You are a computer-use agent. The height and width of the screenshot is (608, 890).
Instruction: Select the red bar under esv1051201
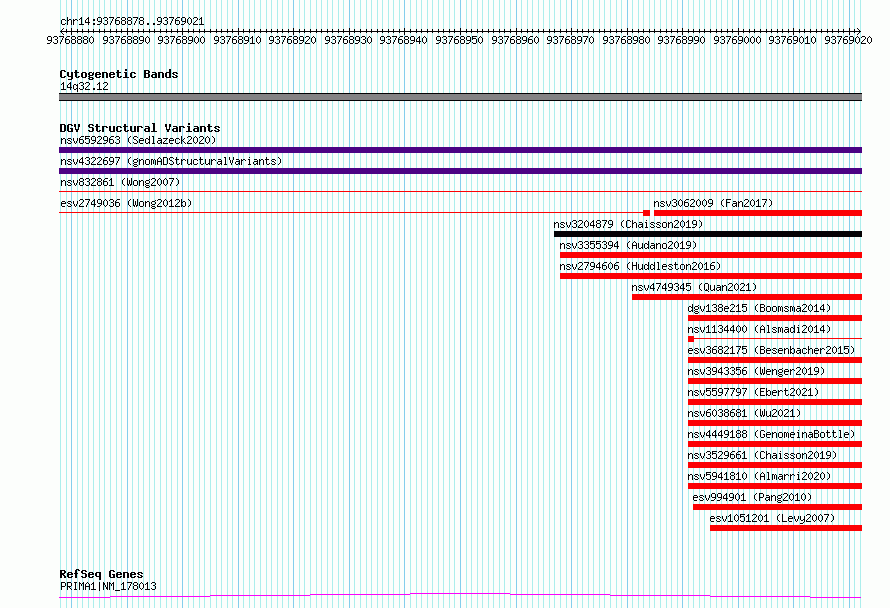click(x=786, y=529)
